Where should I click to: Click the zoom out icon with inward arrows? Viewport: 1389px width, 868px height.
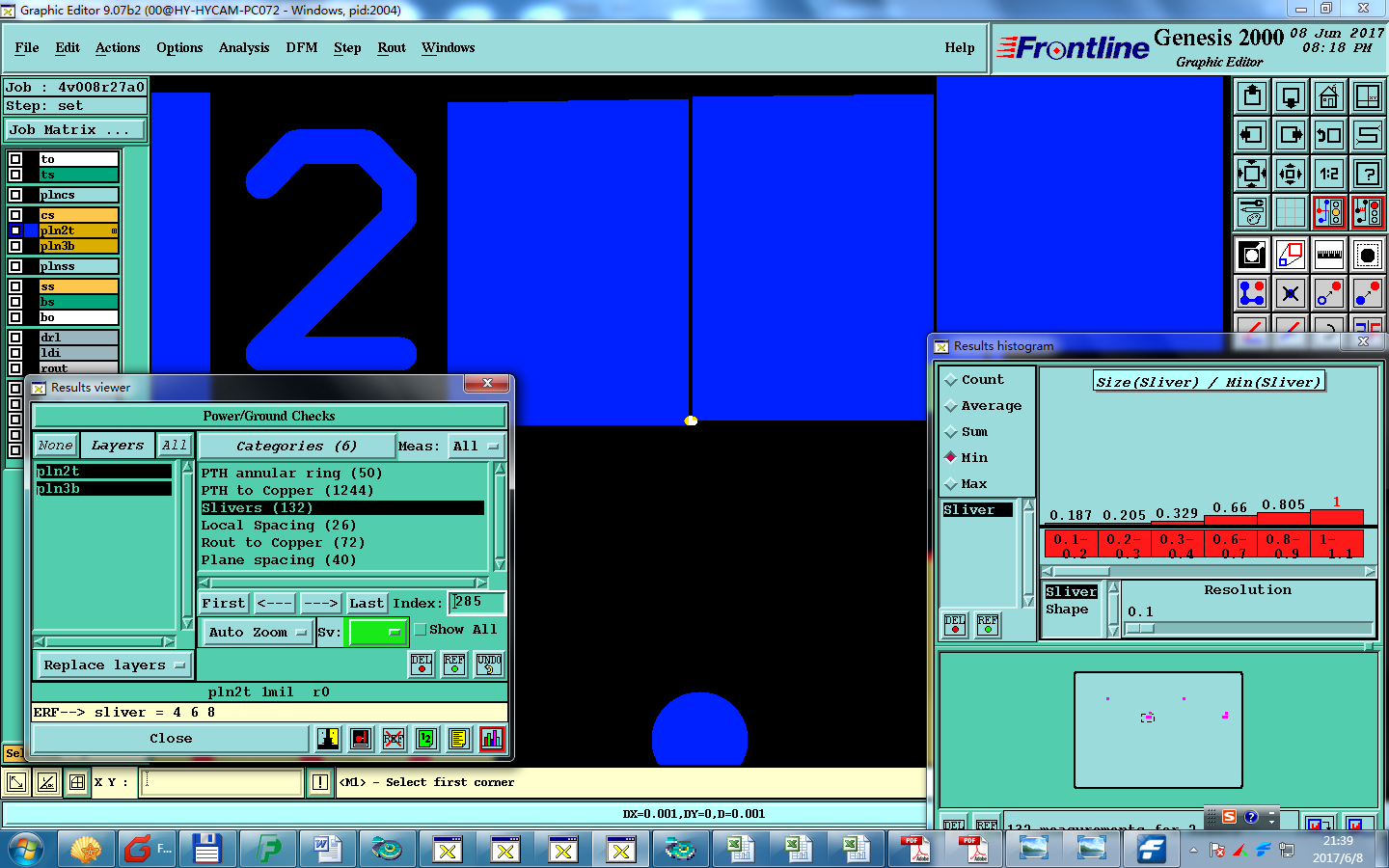(x=1291, y=174)
